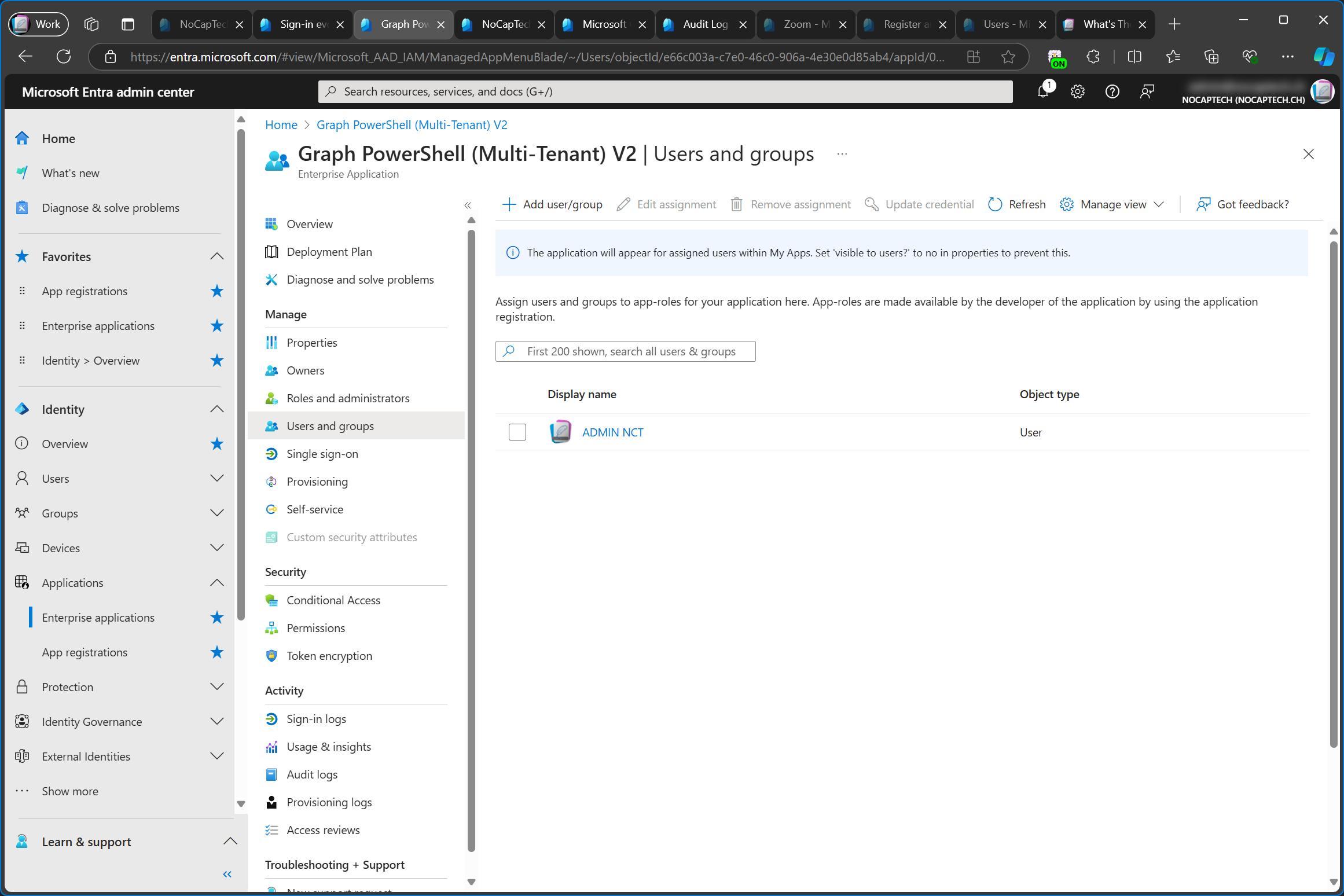Screen dimensions: 1344x896
Task: Open the Single sign-on settings
Action: pos(322,453)
